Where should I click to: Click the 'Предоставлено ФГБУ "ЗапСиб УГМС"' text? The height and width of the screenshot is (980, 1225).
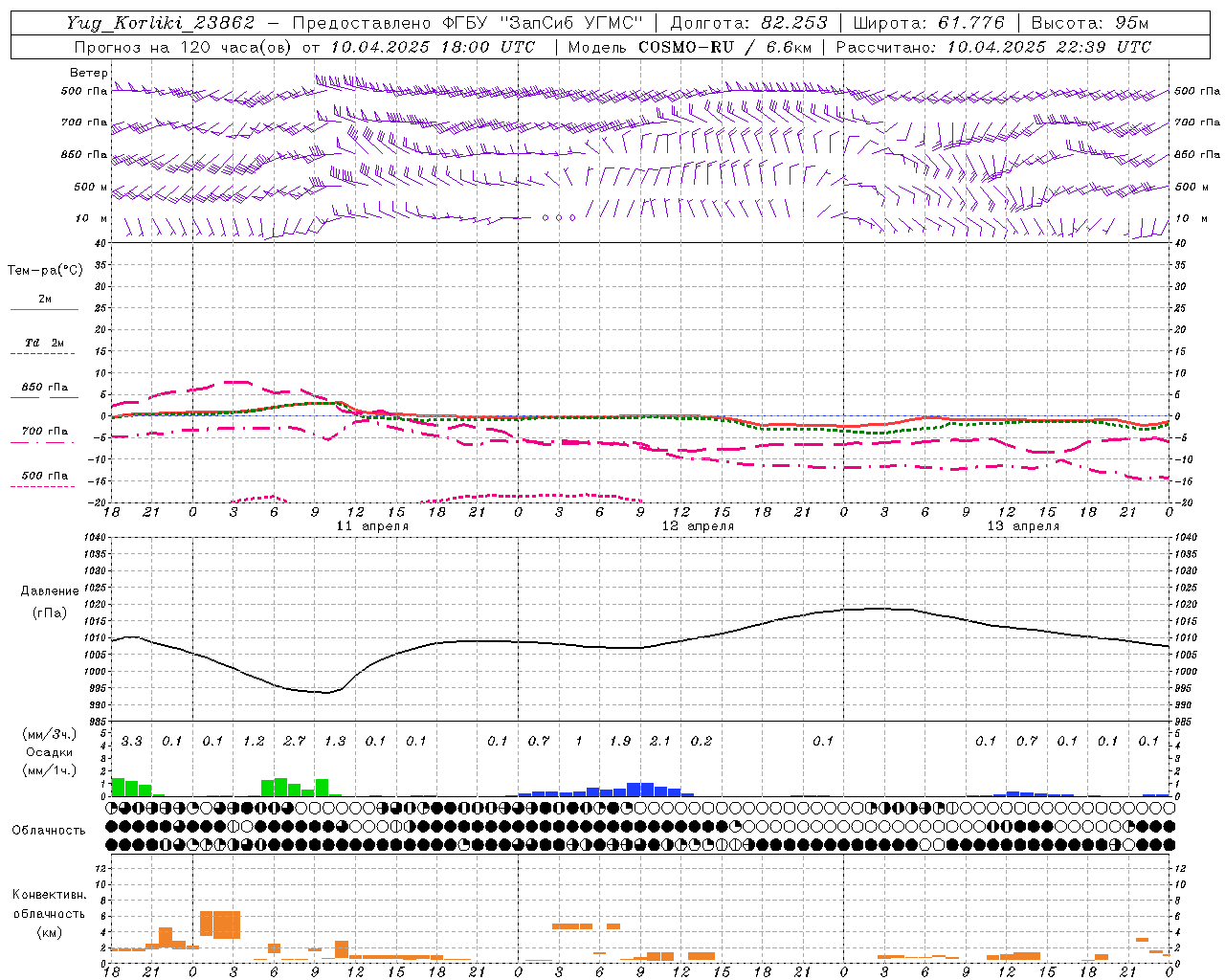pyautogui.click(x=468, y=23)
